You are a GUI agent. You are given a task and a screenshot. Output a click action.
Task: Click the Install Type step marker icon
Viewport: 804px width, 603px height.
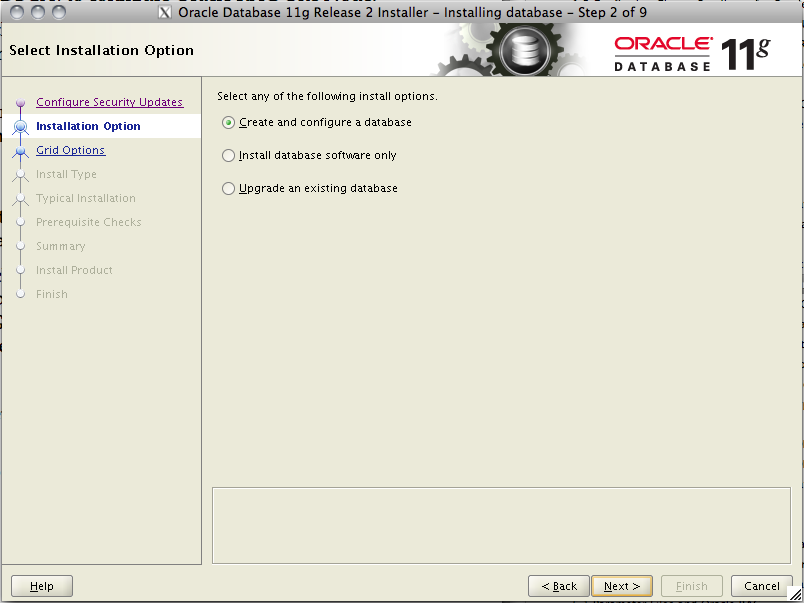click(x=21, y=174)
